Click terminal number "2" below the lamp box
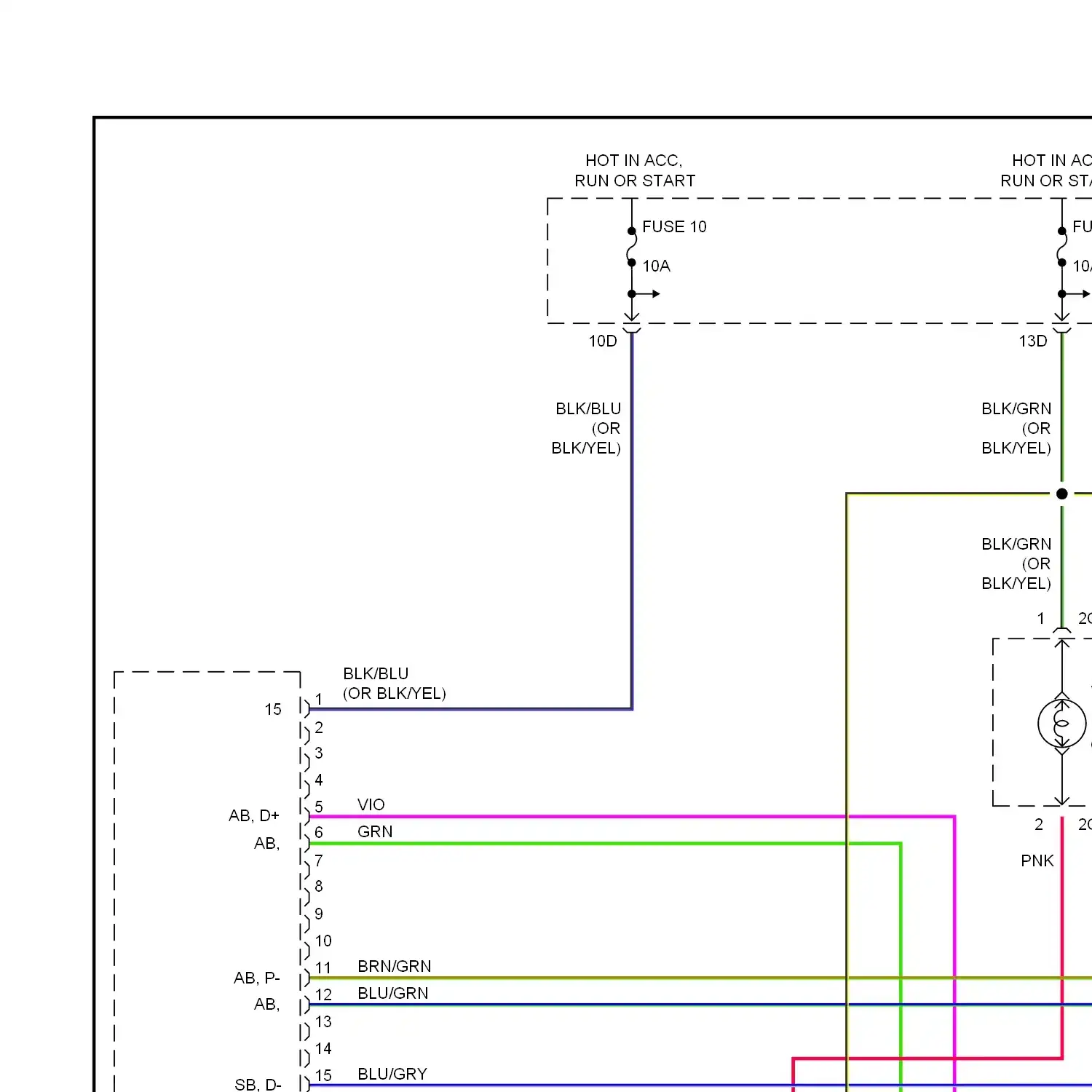 [x=1039, y=824]
